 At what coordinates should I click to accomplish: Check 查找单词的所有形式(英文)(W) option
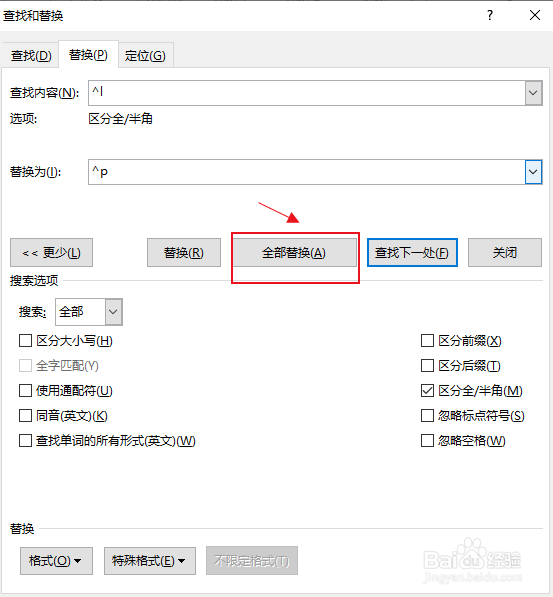pos(26,441)
